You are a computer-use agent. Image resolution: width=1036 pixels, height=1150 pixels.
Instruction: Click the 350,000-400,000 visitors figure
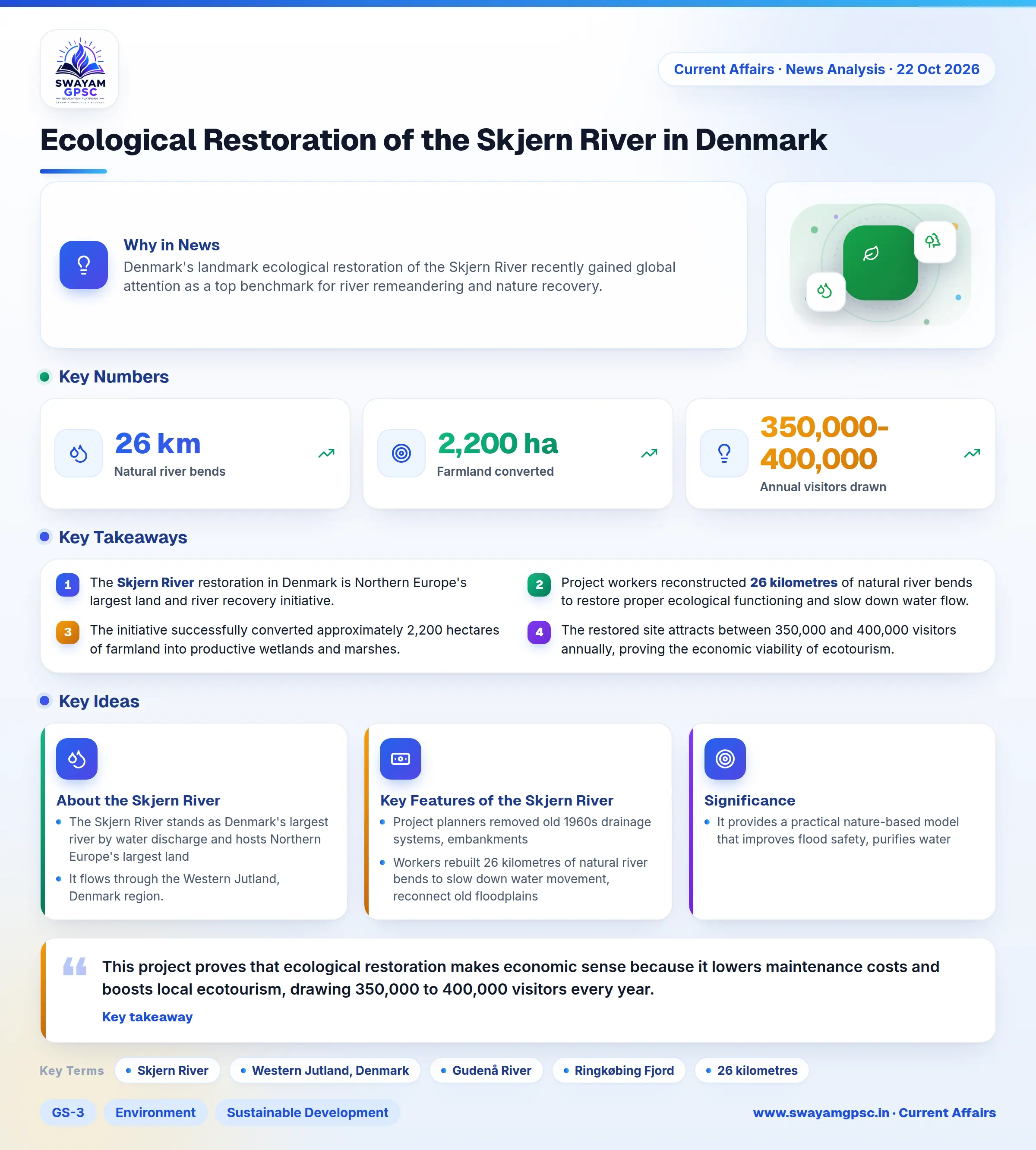tap(824, 443)
